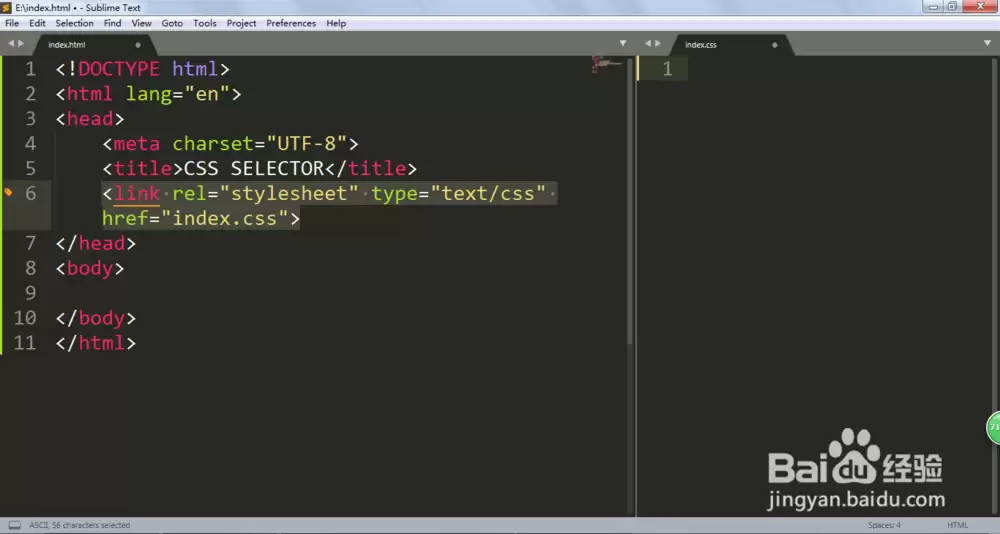The image size is (1000, 534).
Task: Close index.html tab via unsaved dot
Action: 138,45
